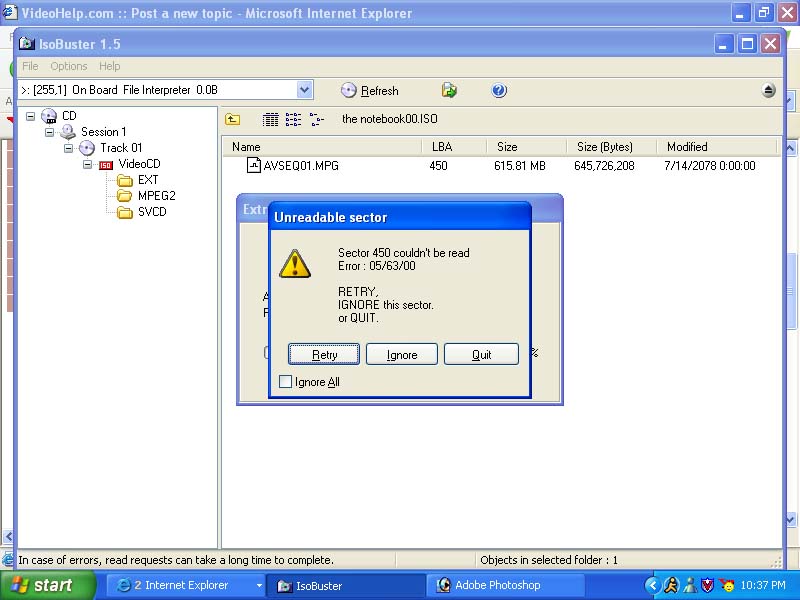Select the red ISO VideoCD icon

coord(106,165)
